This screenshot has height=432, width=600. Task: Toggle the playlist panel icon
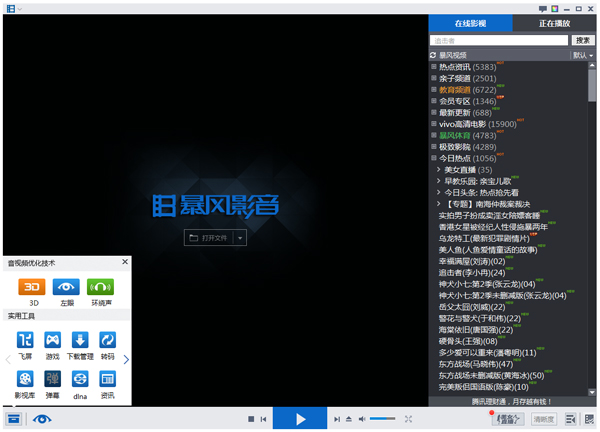(x=571, y=419)
